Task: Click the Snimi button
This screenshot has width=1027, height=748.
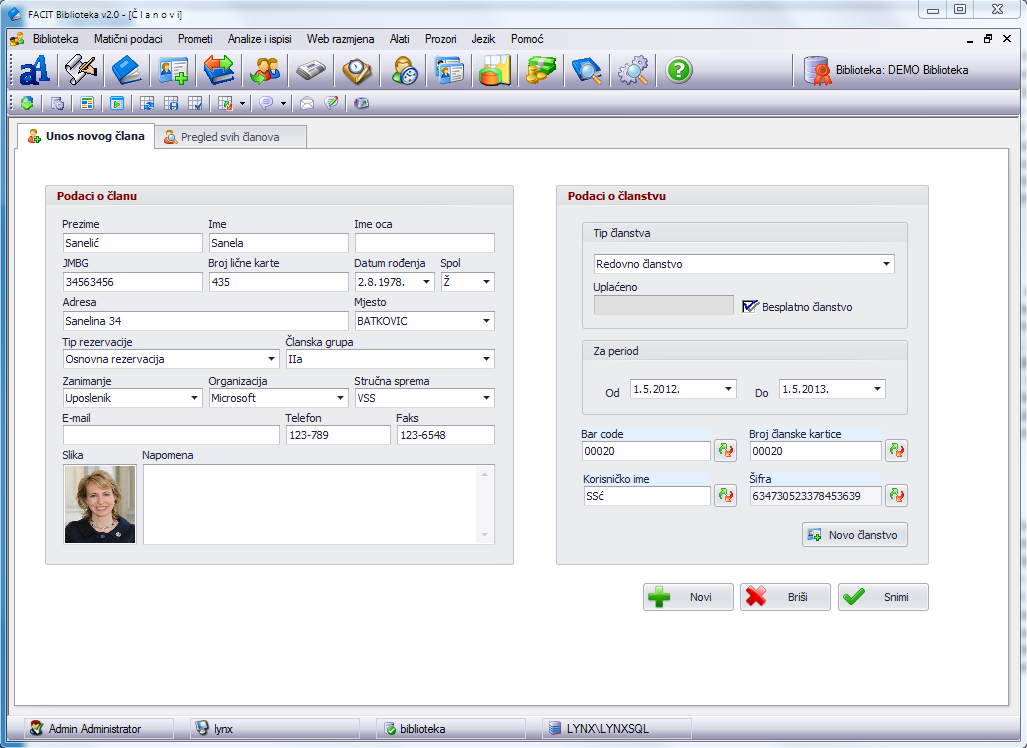Action: click(883, 597)
